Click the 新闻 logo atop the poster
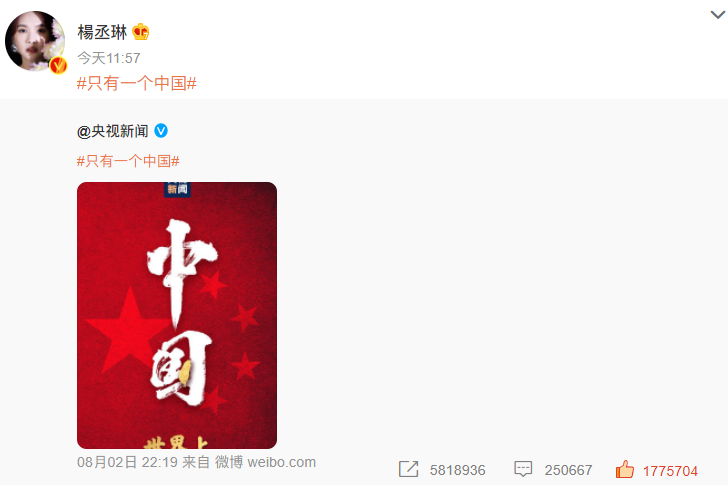The width and height of the screenshot is (728, 485). 177,189
